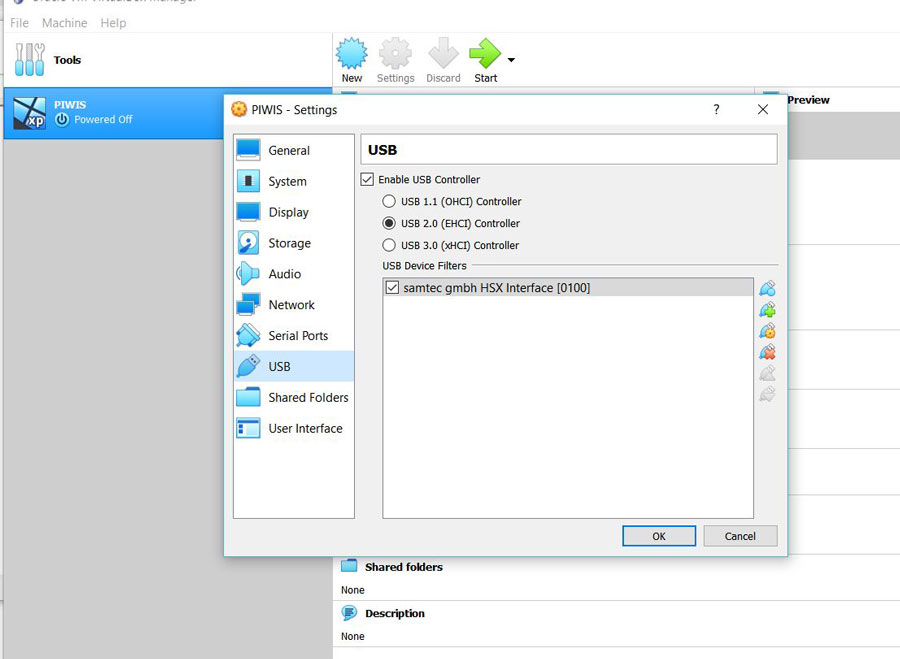Click the green Start arrow icon
The image size is (900, 659).
coord(485,55)
